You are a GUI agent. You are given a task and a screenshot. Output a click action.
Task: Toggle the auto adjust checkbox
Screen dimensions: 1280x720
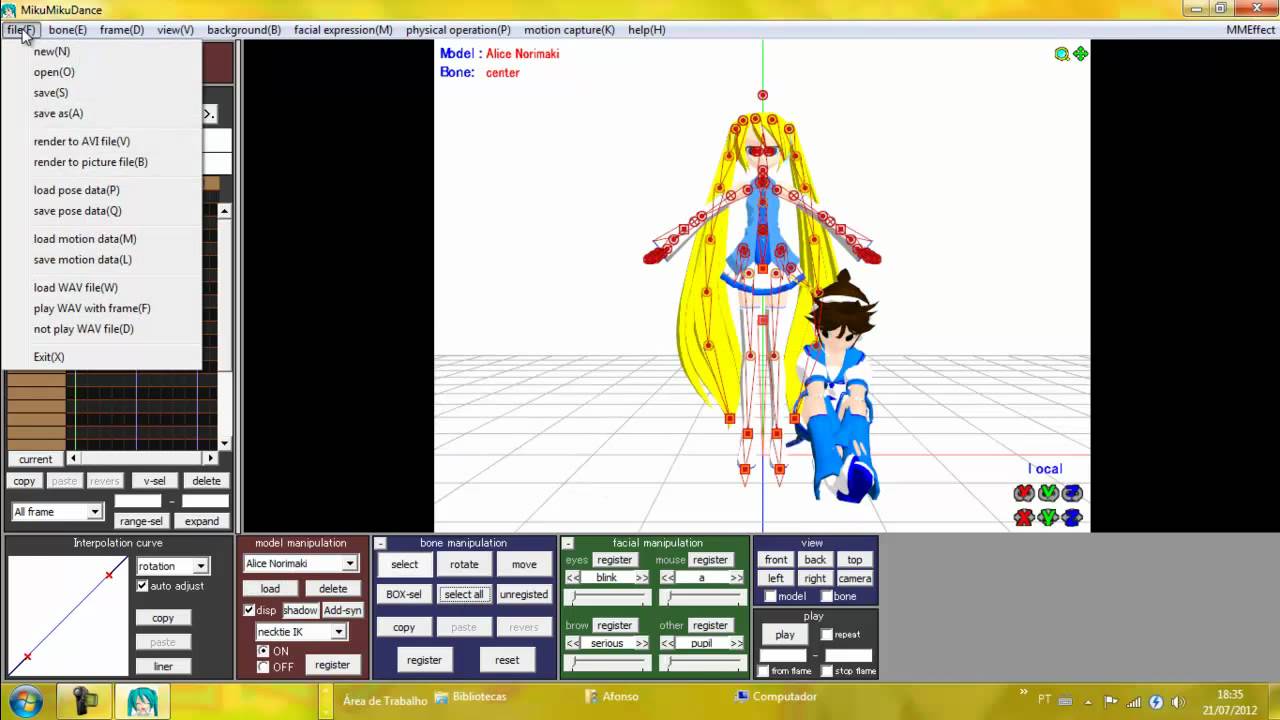(142, 586)
